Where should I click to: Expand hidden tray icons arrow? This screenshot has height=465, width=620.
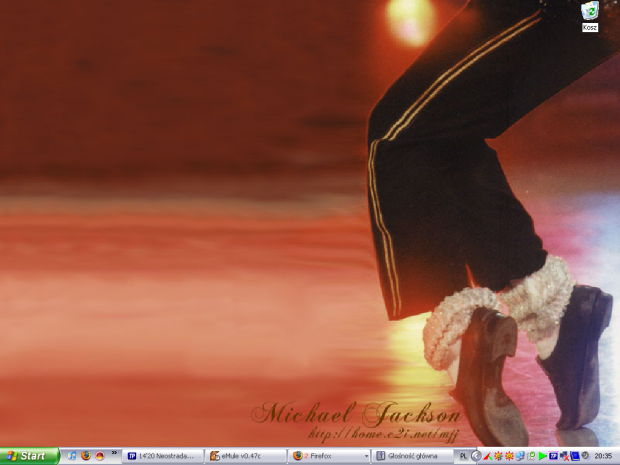(x=476, y=456)
